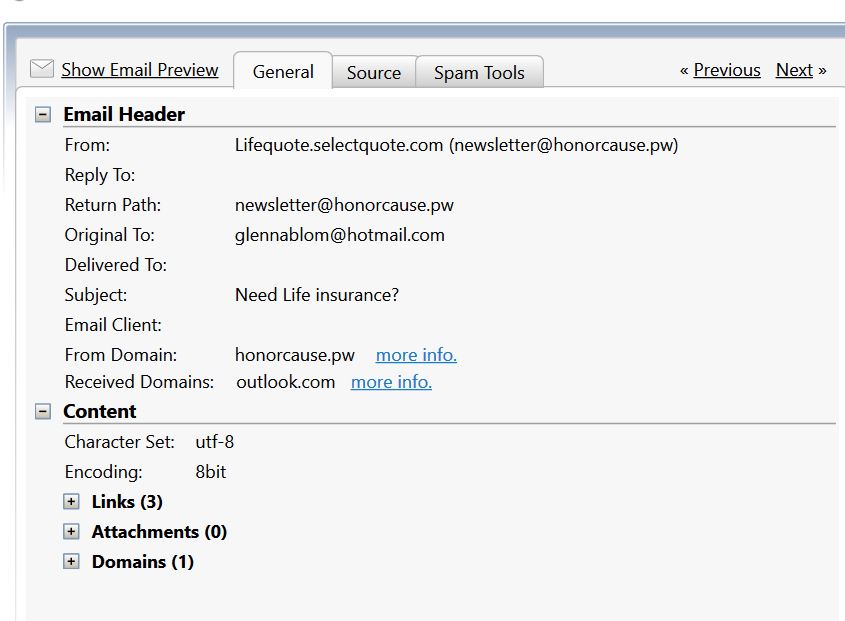845x621 pixels.
Task: Collapse the Content section
Action: pyautogui.click(x=43, y=411)
